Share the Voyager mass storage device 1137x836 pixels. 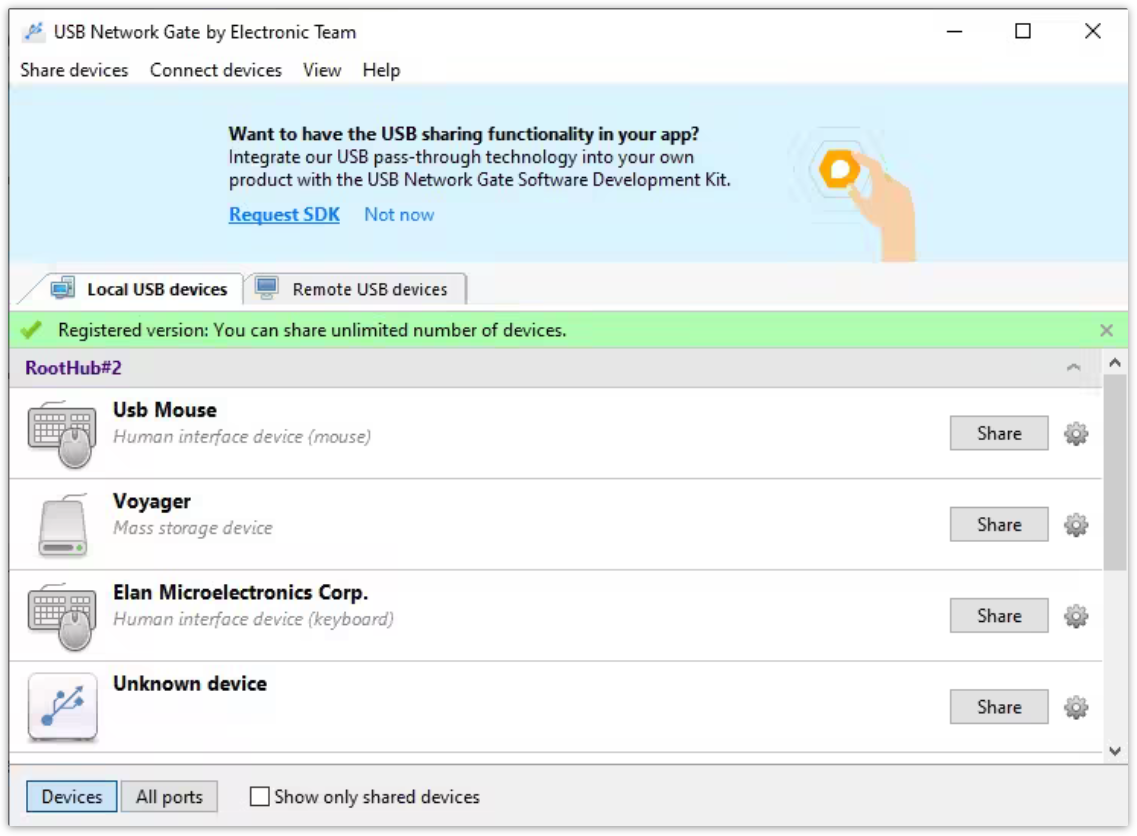point(999,524)
